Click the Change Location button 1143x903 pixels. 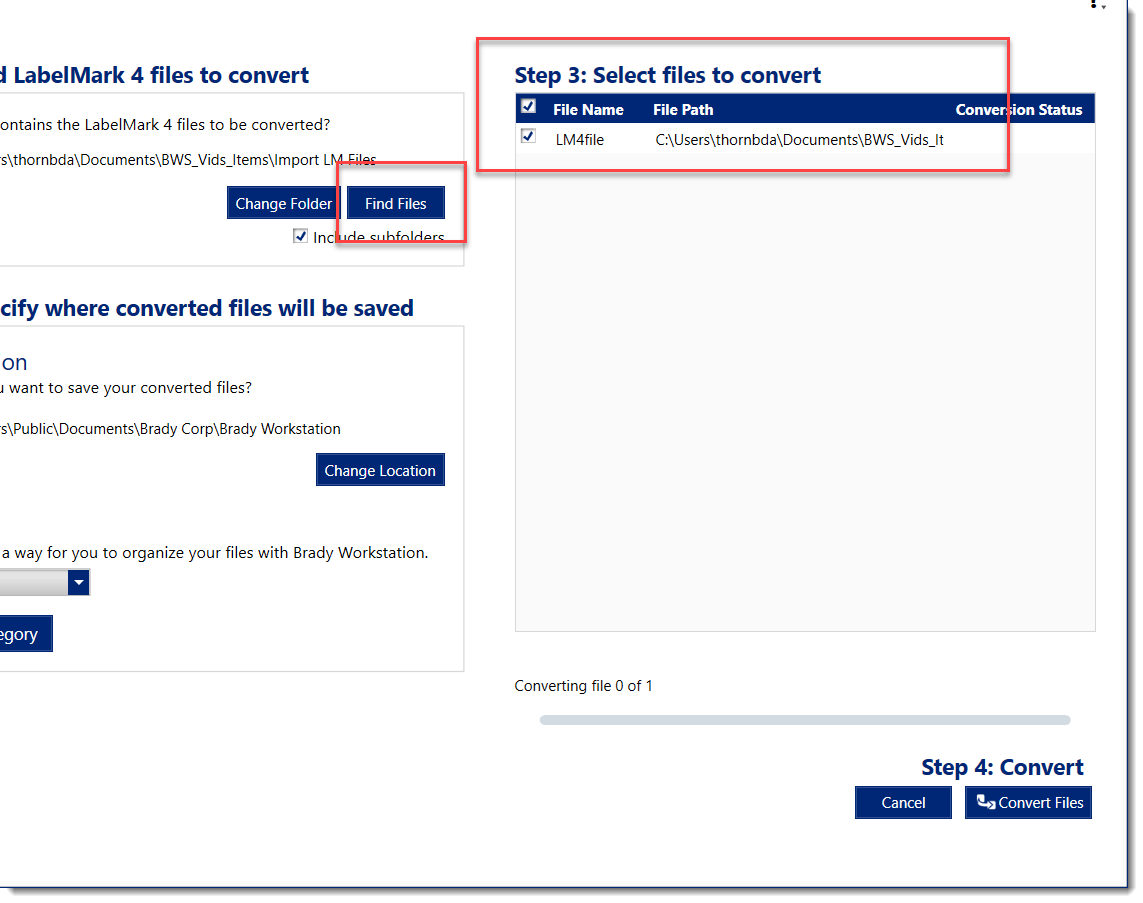(380, 469)
